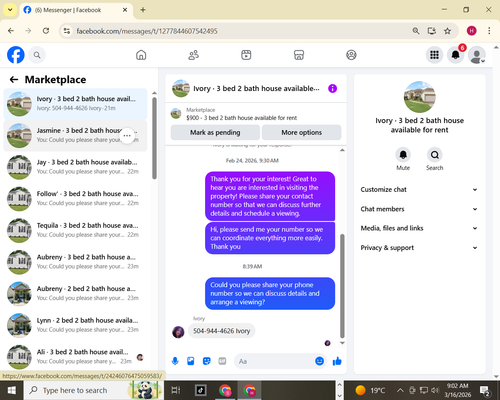Bookmark this page star icon
This screenshot has height=400, width=500.
[447, 31]
